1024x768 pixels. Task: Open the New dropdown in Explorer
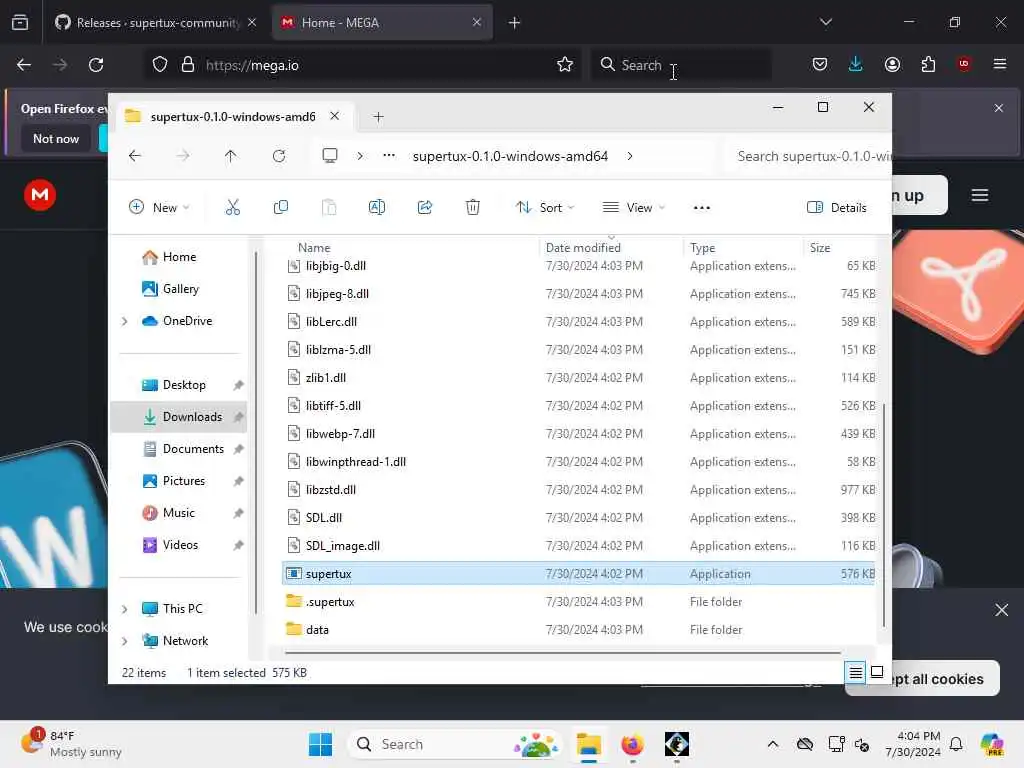click(159, 208)
